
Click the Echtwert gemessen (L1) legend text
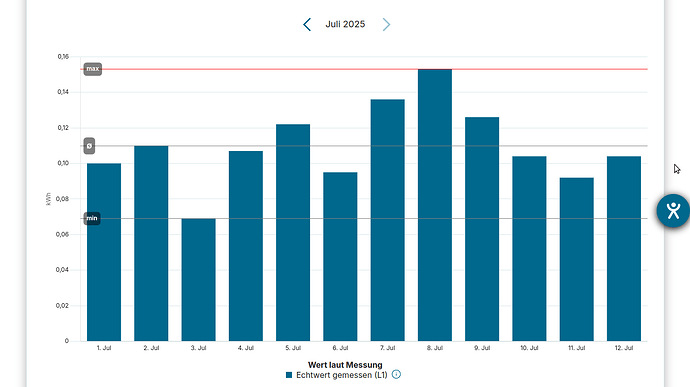tap(341, 375)
